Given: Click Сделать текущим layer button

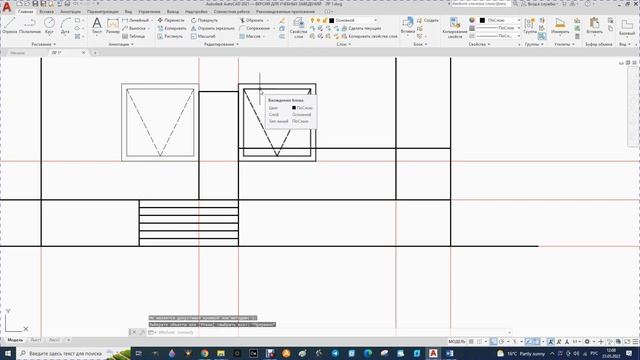Looking at the screenshot, I should click(361, 28).
